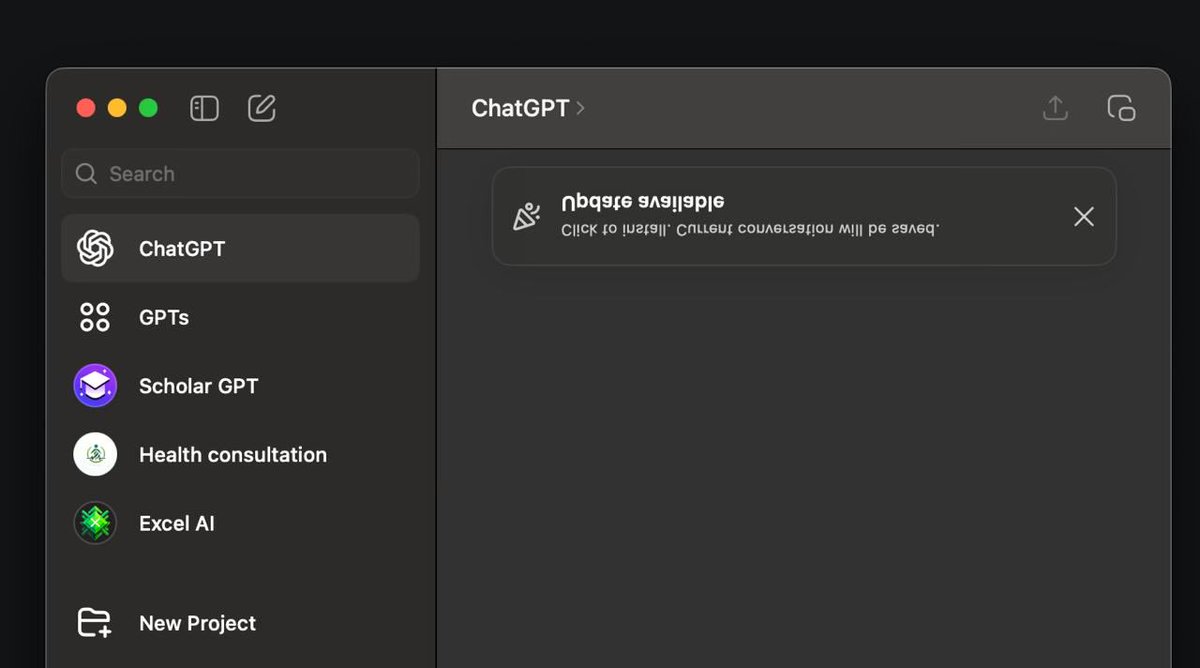Open Excel AI GPT
This screenshot has height=668, width=1200.
point(240,523)
